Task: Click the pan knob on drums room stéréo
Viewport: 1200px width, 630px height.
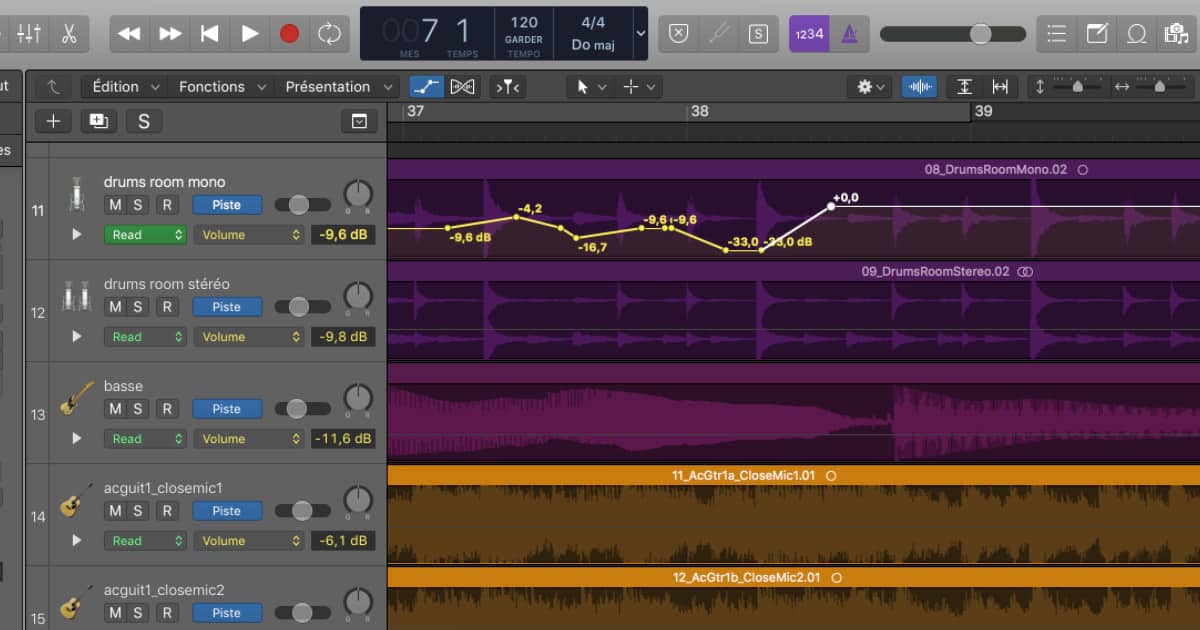Action: click(357, 296)
